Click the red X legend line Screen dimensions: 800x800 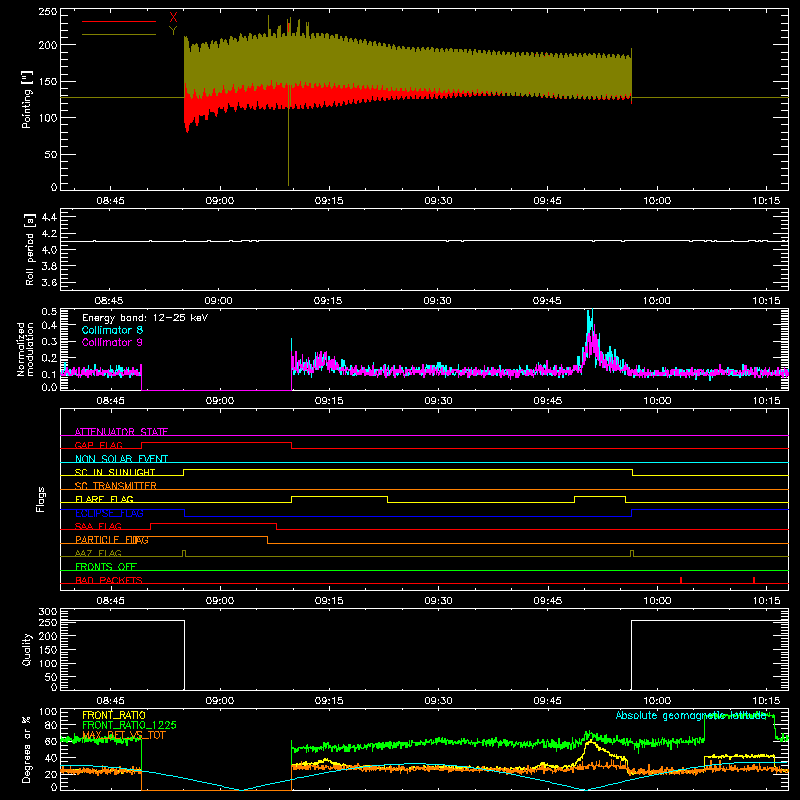119,21
